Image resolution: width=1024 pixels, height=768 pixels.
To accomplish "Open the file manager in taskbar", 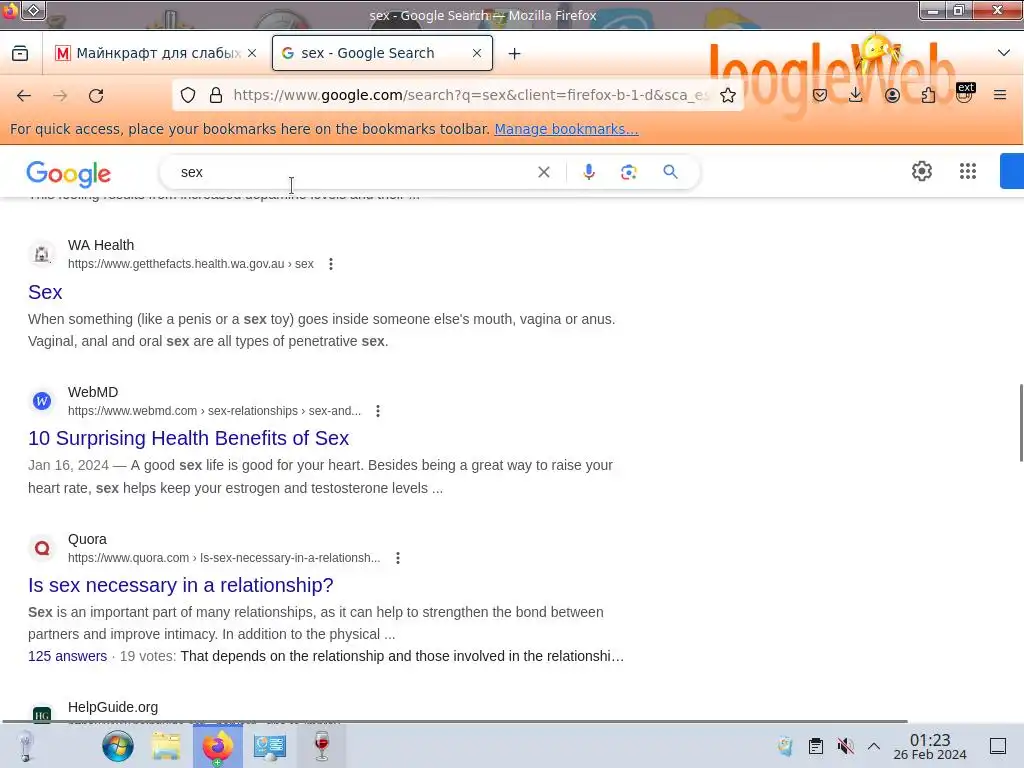I will 166,746.
